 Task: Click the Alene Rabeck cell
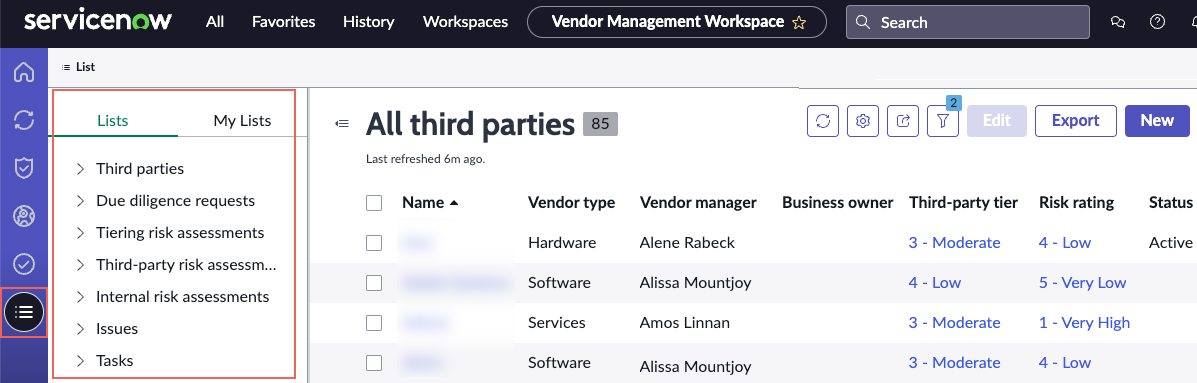687,243
